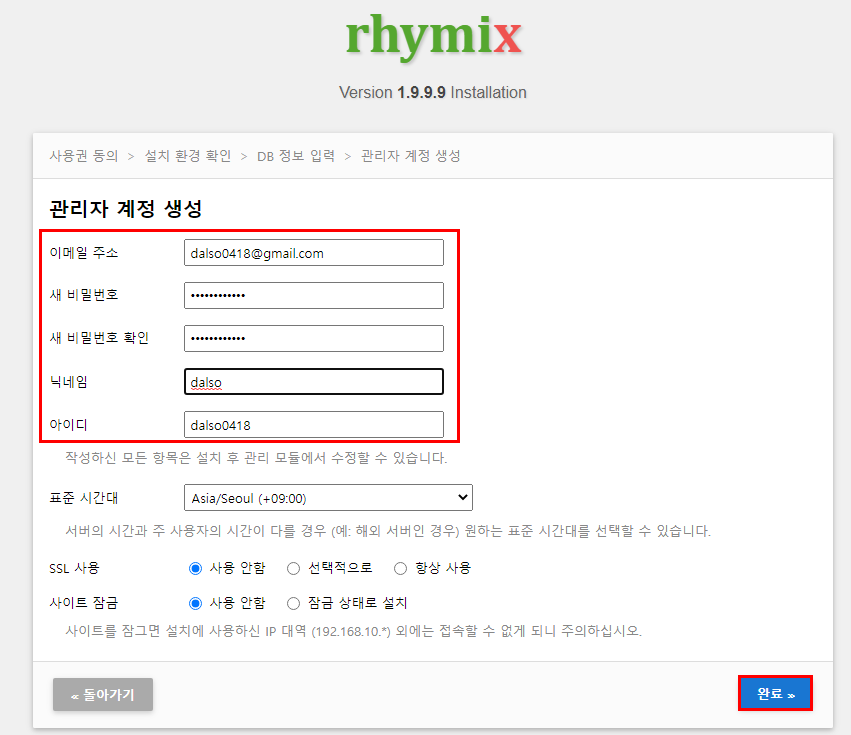Select SSL 선택적으로 radio option
The image size is (851, 735).
pyautogui.click(x=294, y=568)
